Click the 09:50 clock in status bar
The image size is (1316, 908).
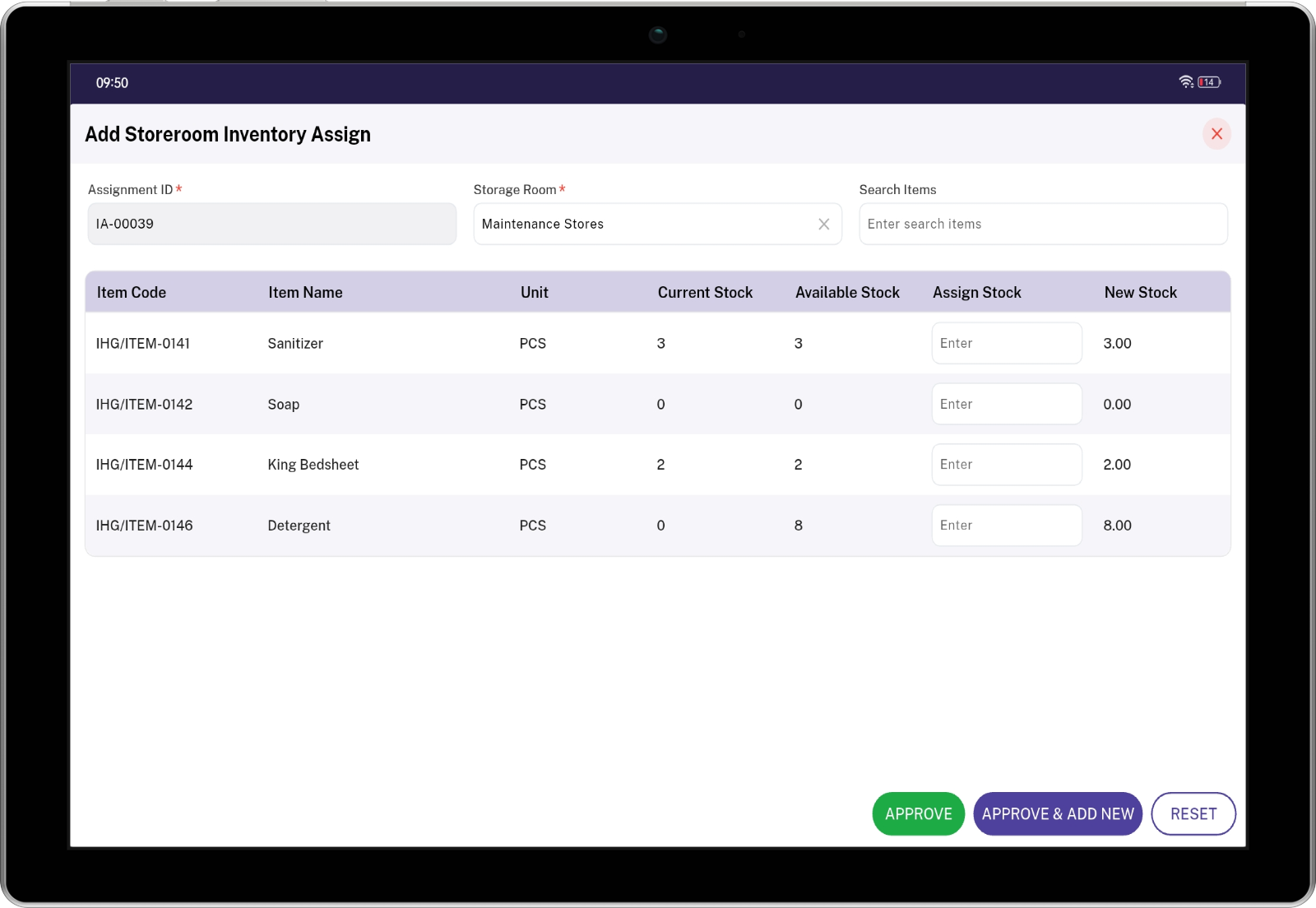click(x=112, y=83)
